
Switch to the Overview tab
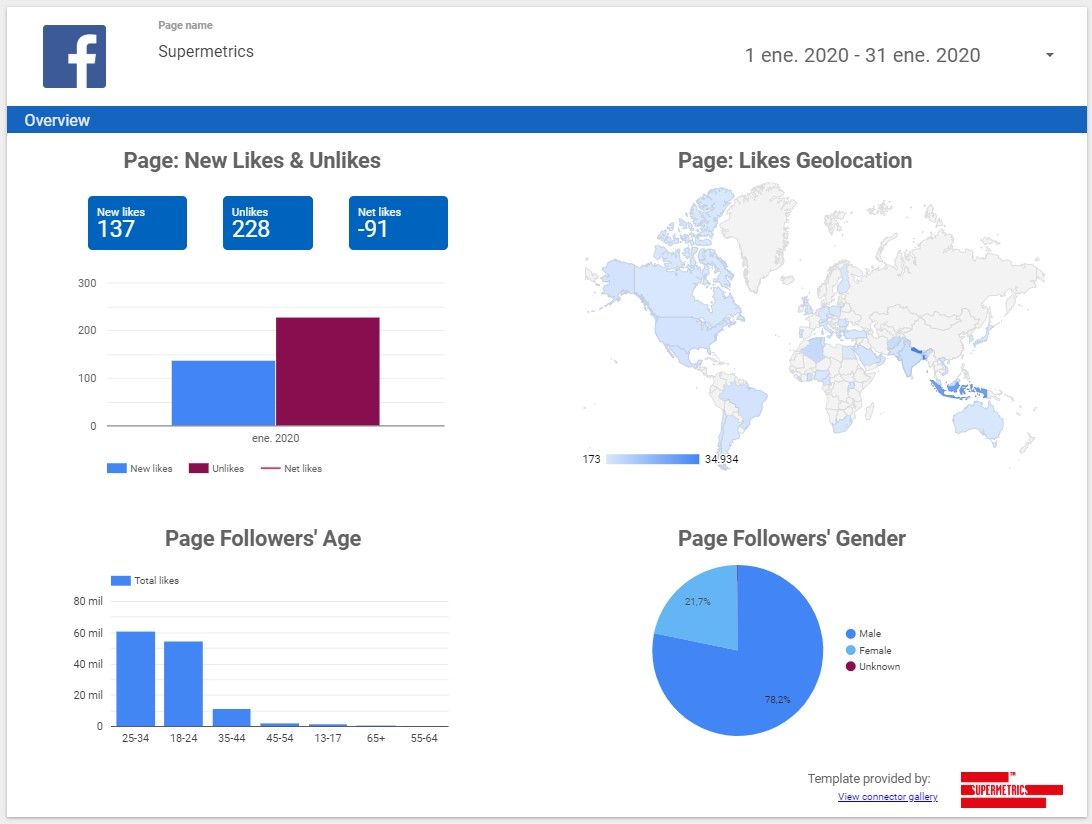click(57, 120)
